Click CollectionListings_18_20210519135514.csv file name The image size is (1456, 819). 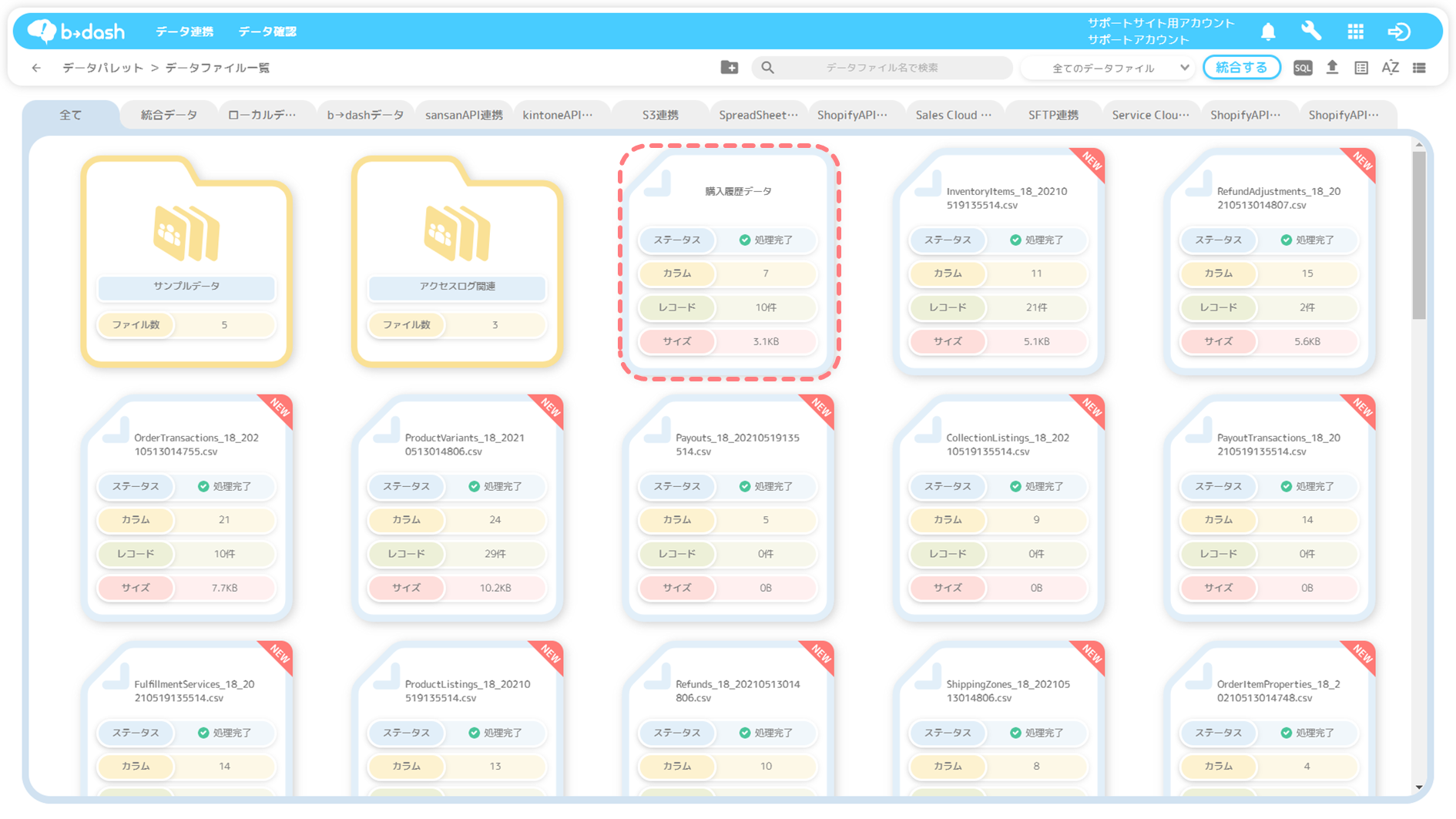click(1008, 445)
